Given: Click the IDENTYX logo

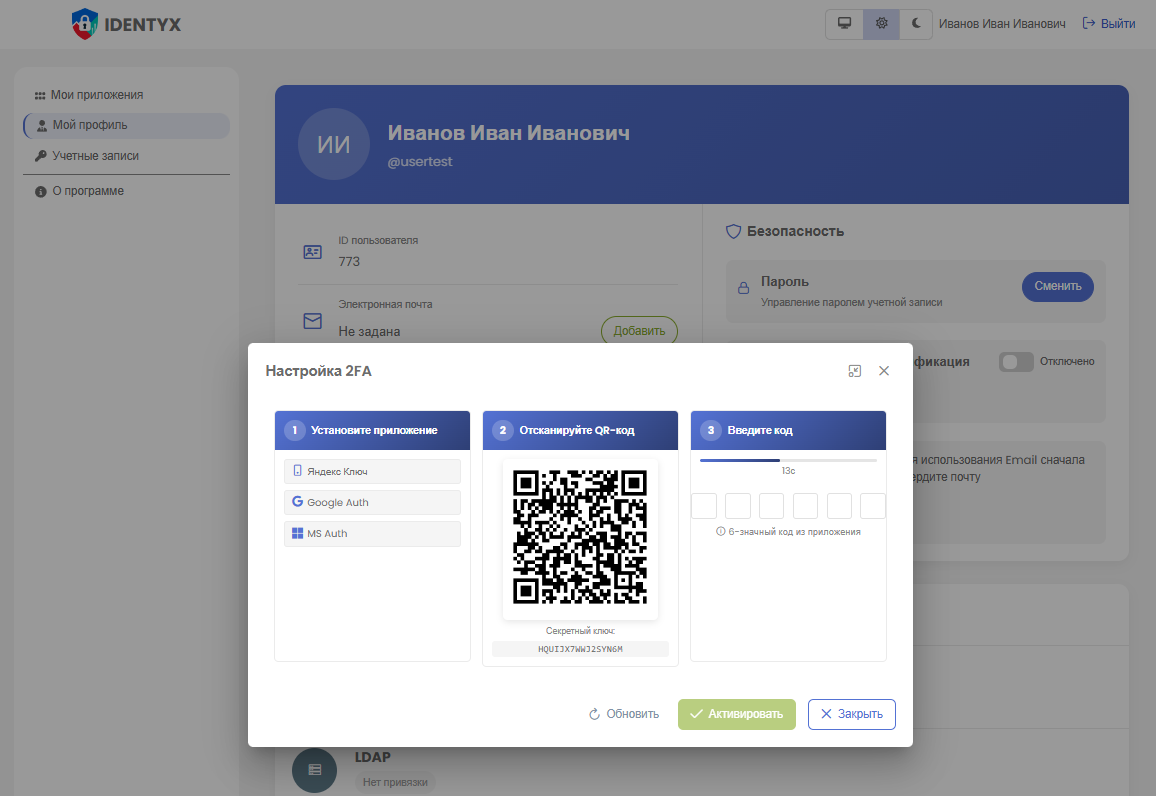Looking at the screenshot, I should tap(127, 24).
